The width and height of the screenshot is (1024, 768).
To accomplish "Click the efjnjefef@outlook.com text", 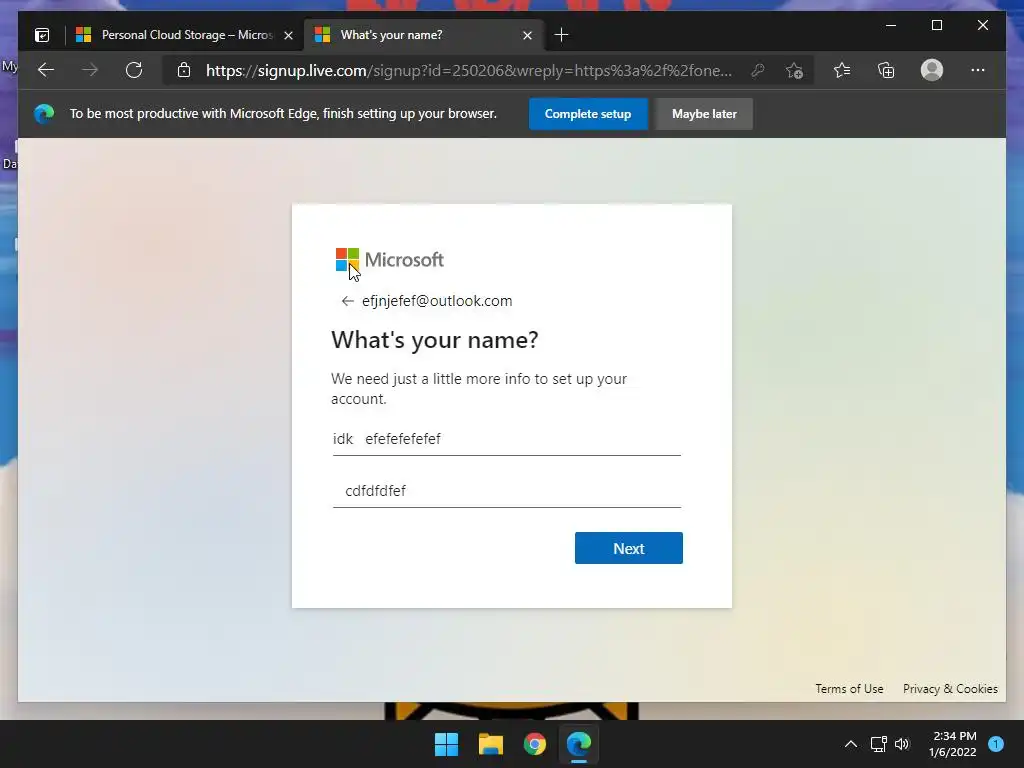I will [437, 301].
